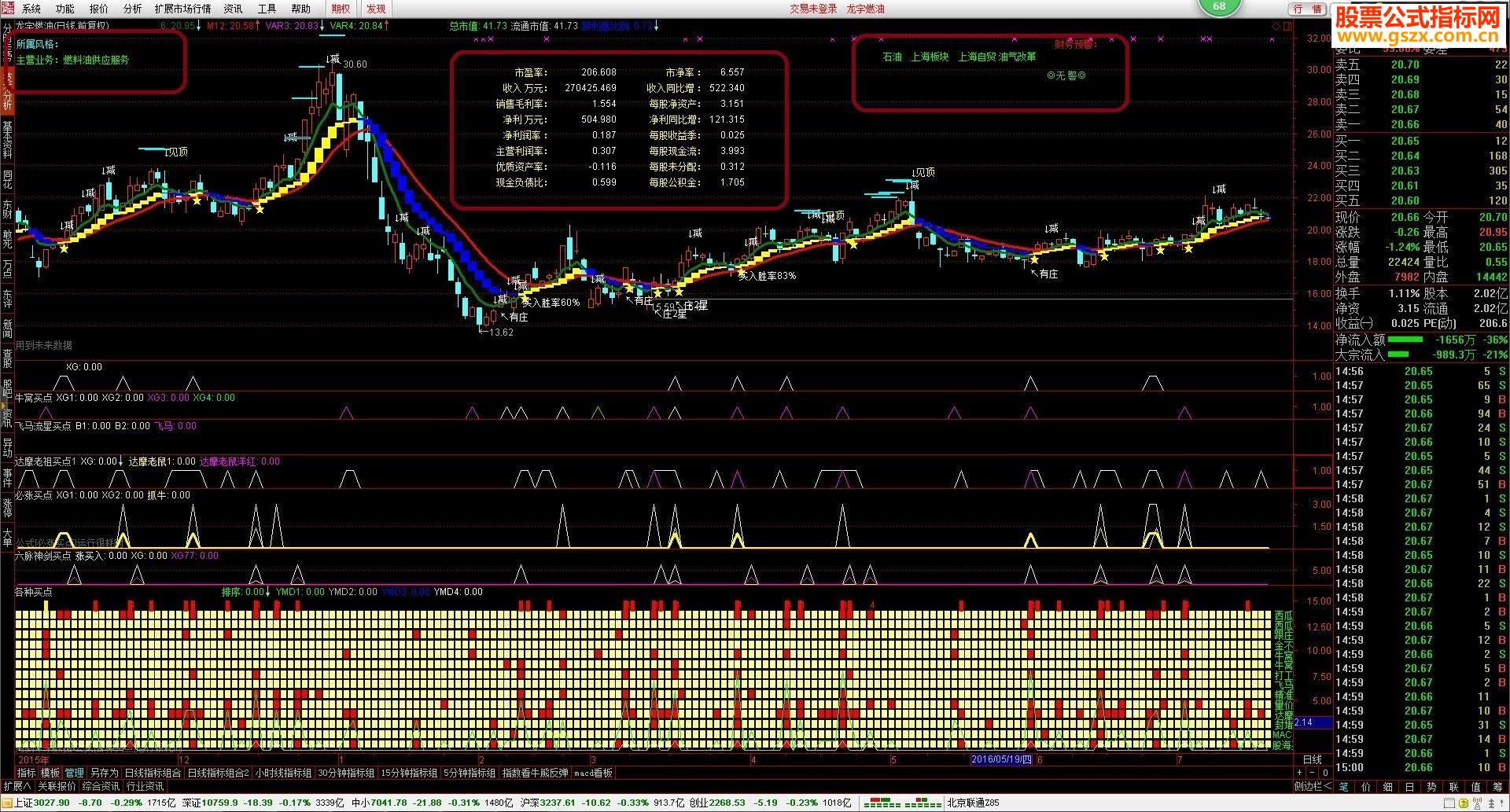Select the 大单 sidebar tab

pos(8,537)
